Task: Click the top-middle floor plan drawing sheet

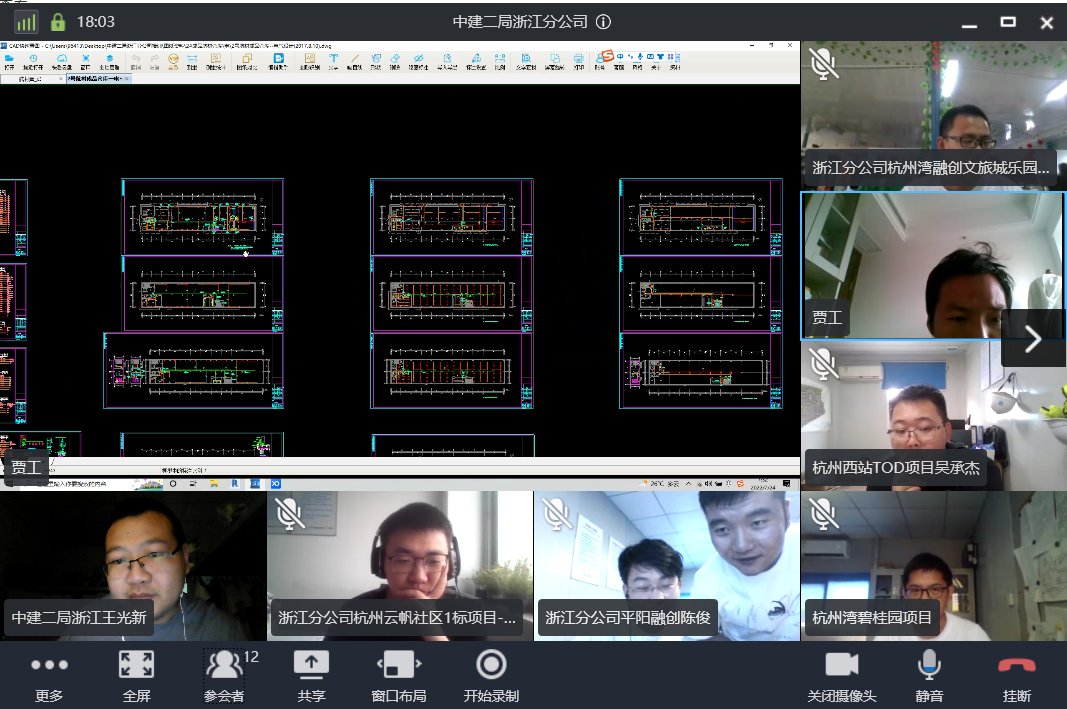Action: [x=452, y=217]
